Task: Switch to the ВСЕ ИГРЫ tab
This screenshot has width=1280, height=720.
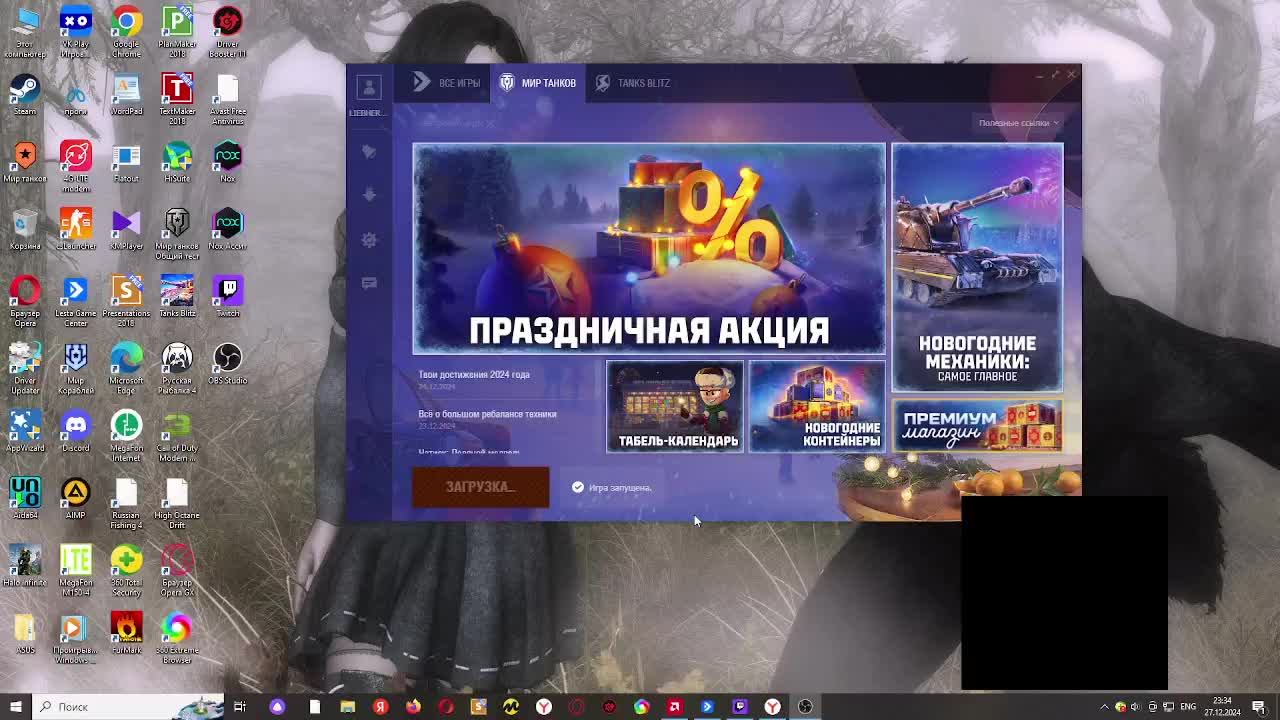Action: pyautogui.click(x=446, y=83)
